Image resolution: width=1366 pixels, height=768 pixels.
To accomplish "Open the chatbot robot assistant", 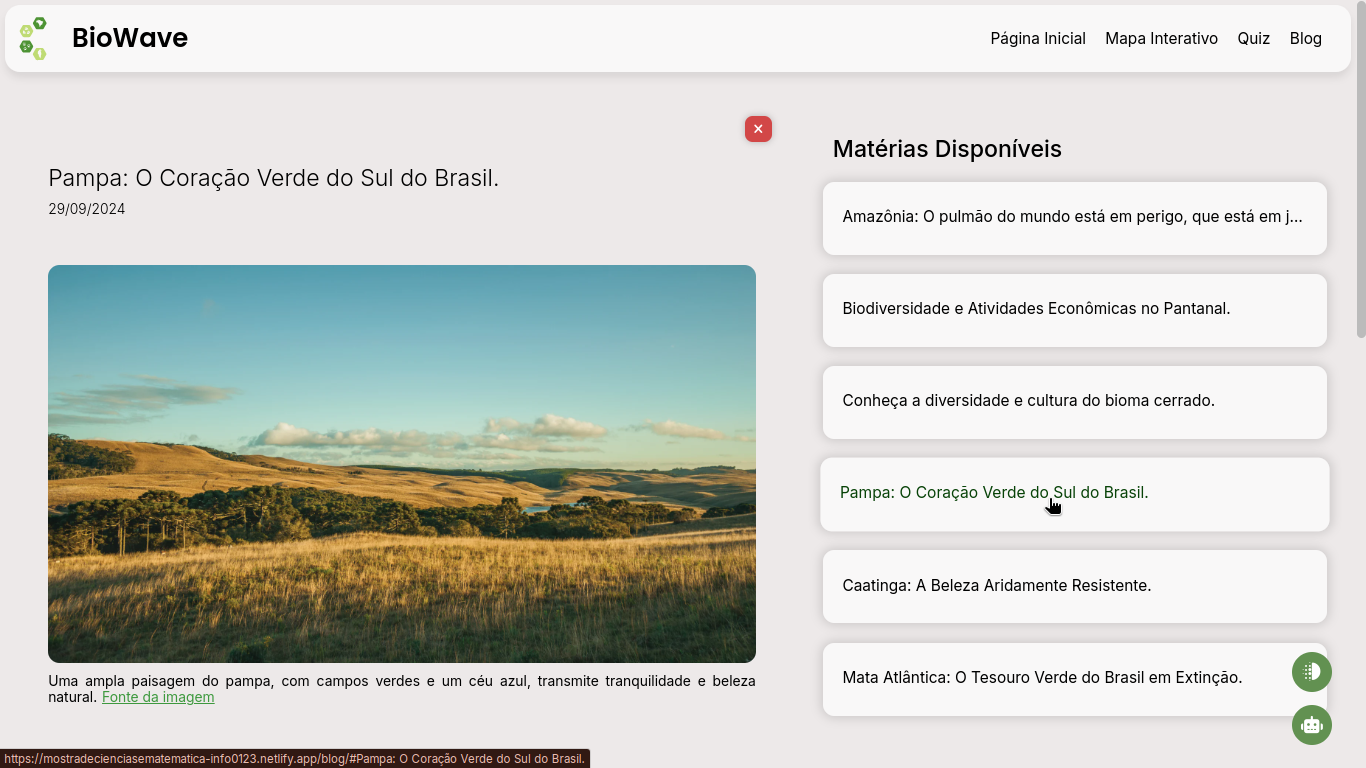I will [1311, 725].
